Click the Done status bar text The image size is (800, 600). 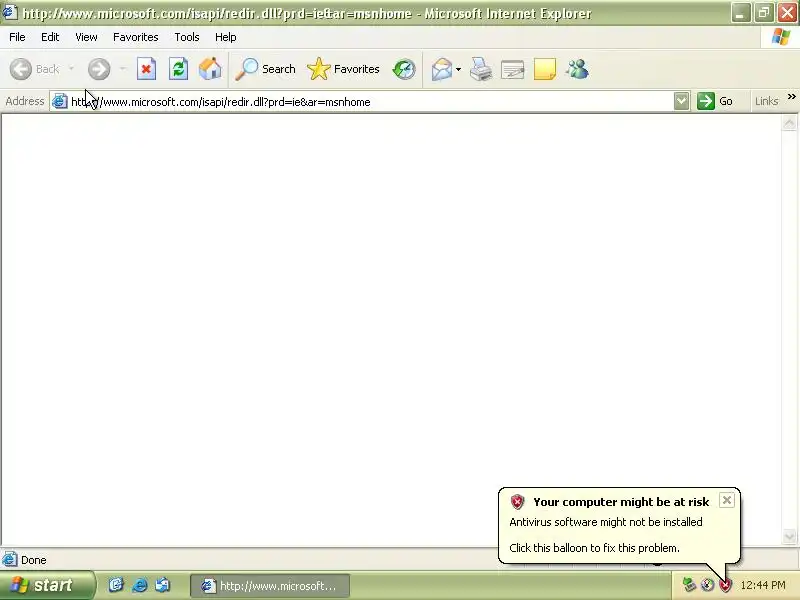[x=34, y=560]
